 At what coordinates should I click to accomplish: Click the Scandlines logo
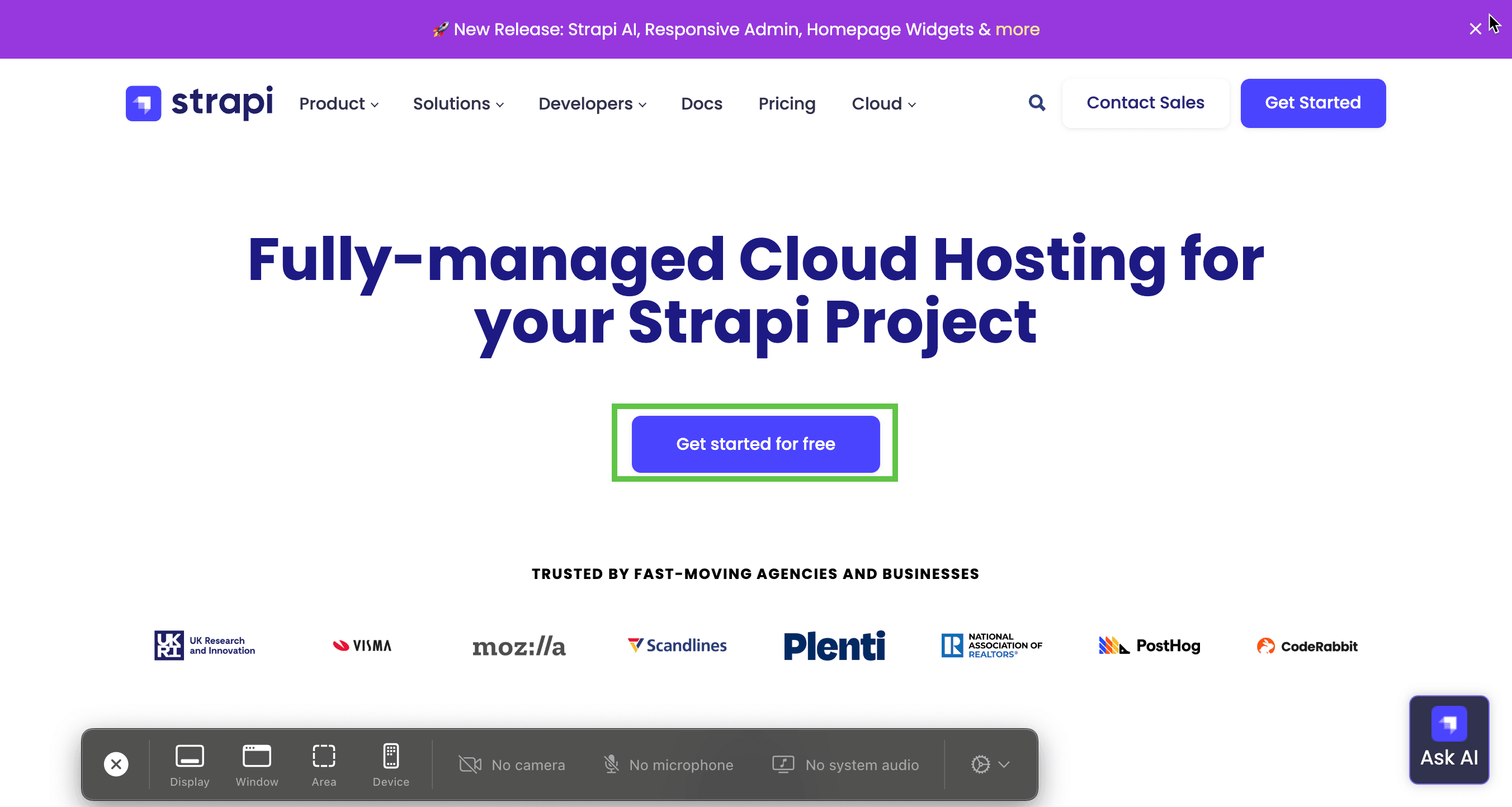pos(677,645)
